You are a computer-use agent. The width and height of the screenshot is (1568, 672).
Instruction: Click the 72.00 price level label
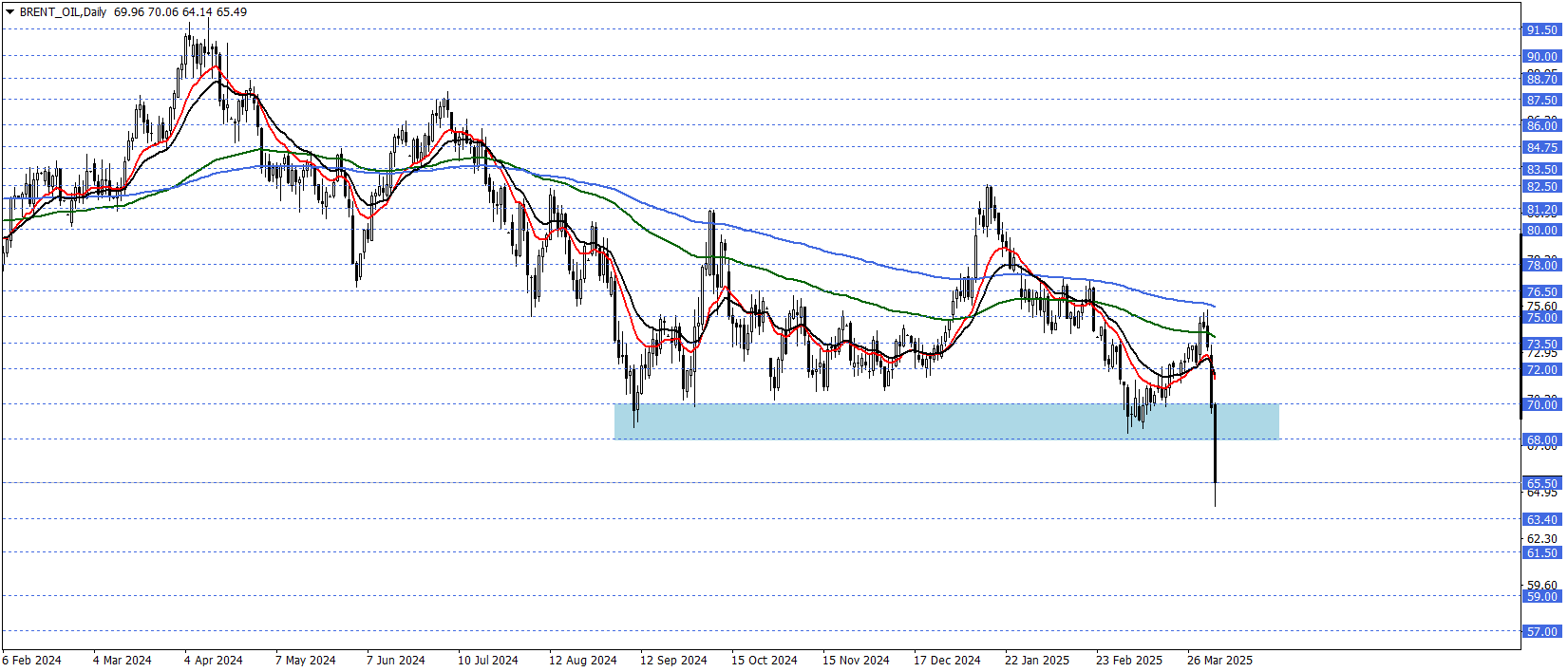pos(1542,370)
